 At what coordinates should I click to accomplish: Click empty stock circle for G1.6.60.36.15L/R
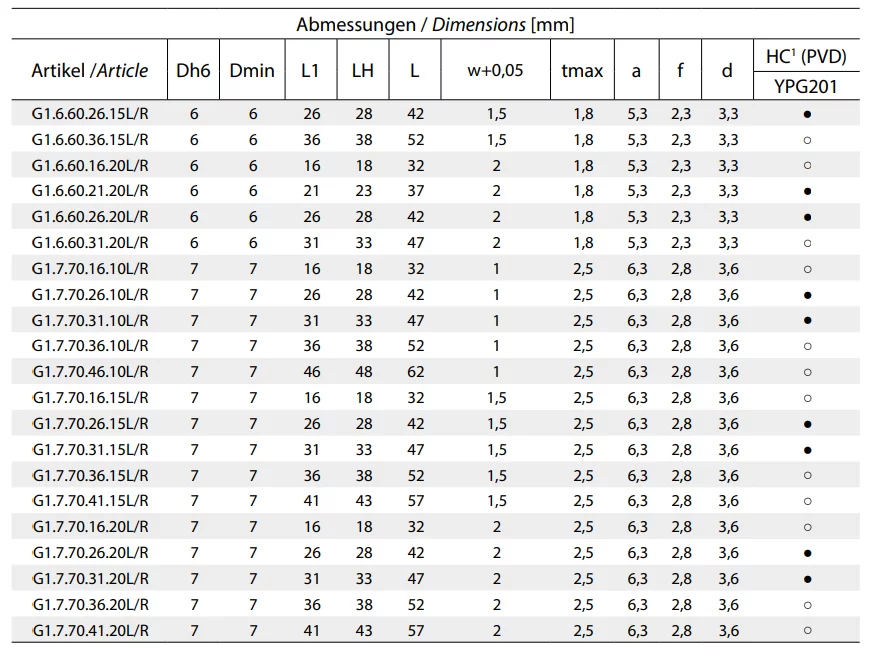pos(807,140)
